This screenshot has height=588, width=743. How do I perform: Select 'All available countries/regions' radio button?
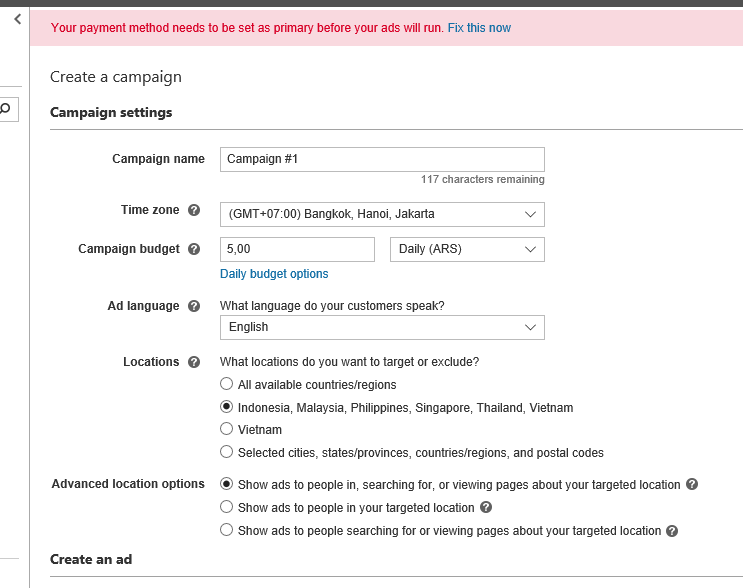227,385
